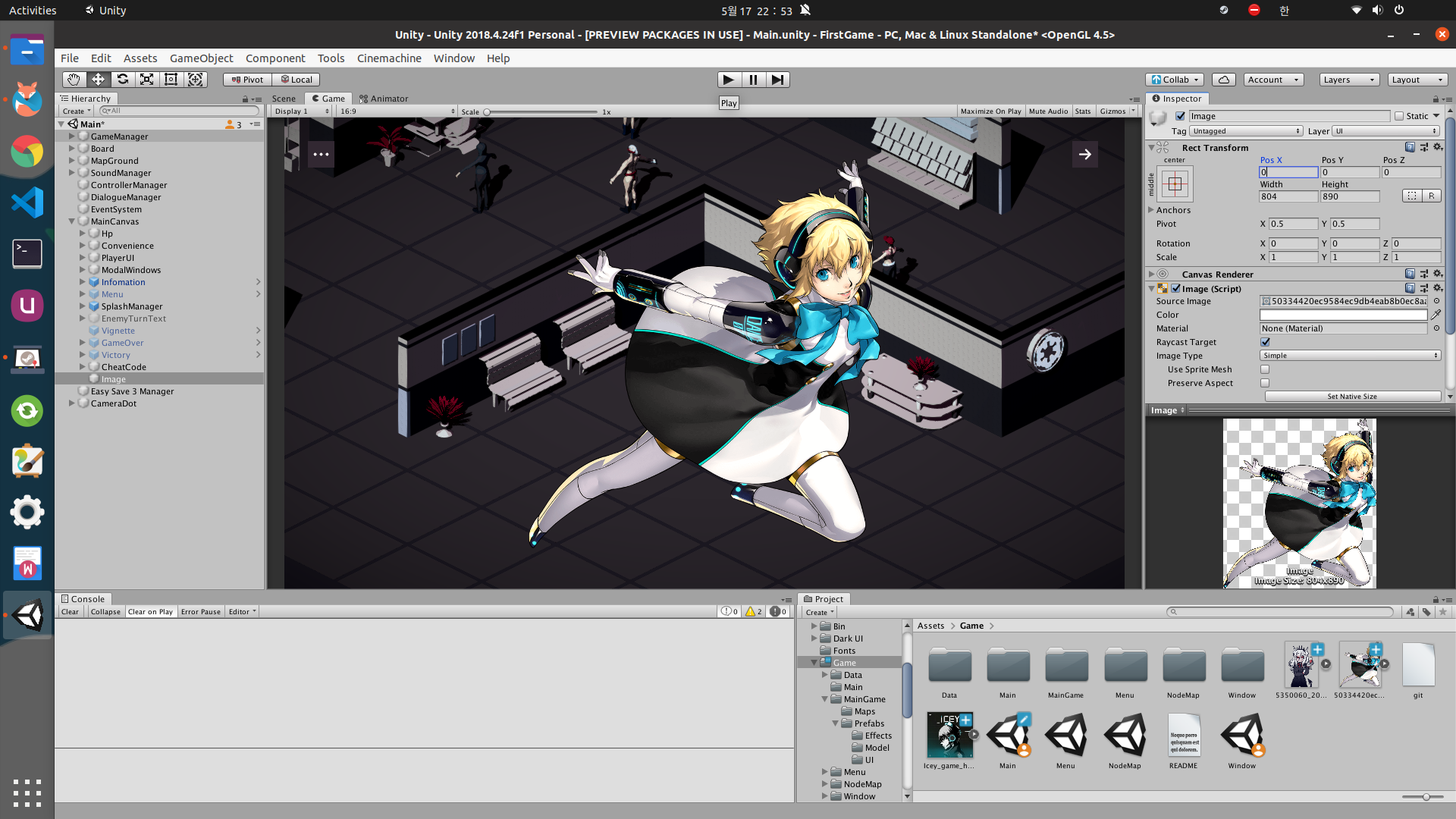Click Set Native Size button
The width and height of the screenshot is (1456, 819).
click(1352, 397)
